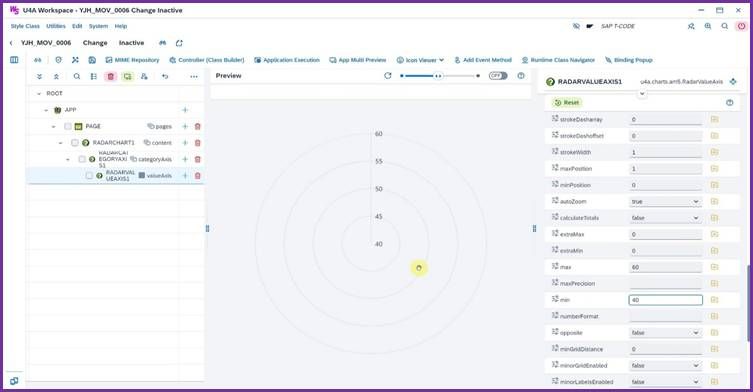This screenshot has height=392, width=753.
Task: Add child to APP with plus icon
Action: [x=185, y=110]
